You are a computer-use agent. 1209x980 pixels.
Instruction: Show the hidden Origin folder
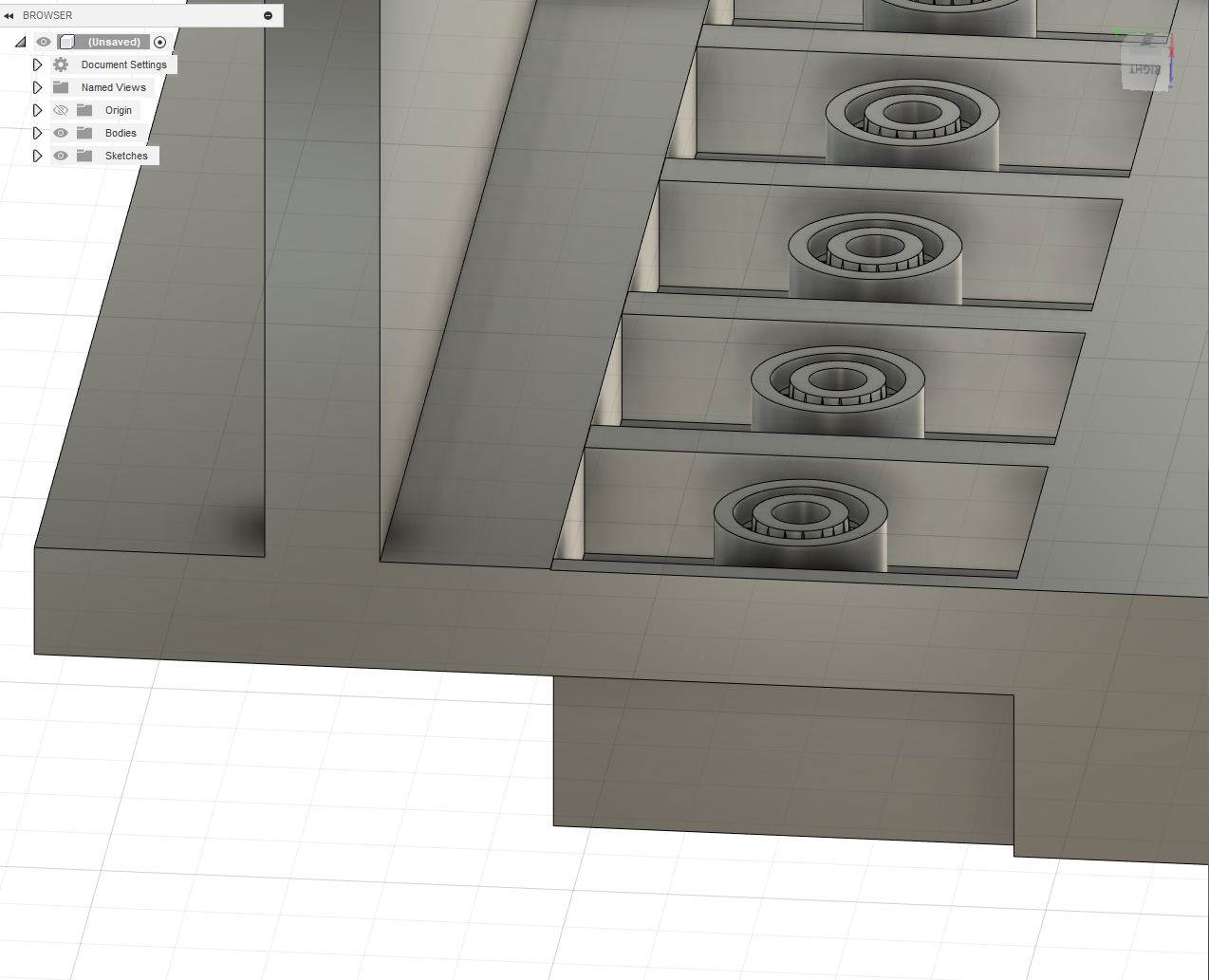61,110
